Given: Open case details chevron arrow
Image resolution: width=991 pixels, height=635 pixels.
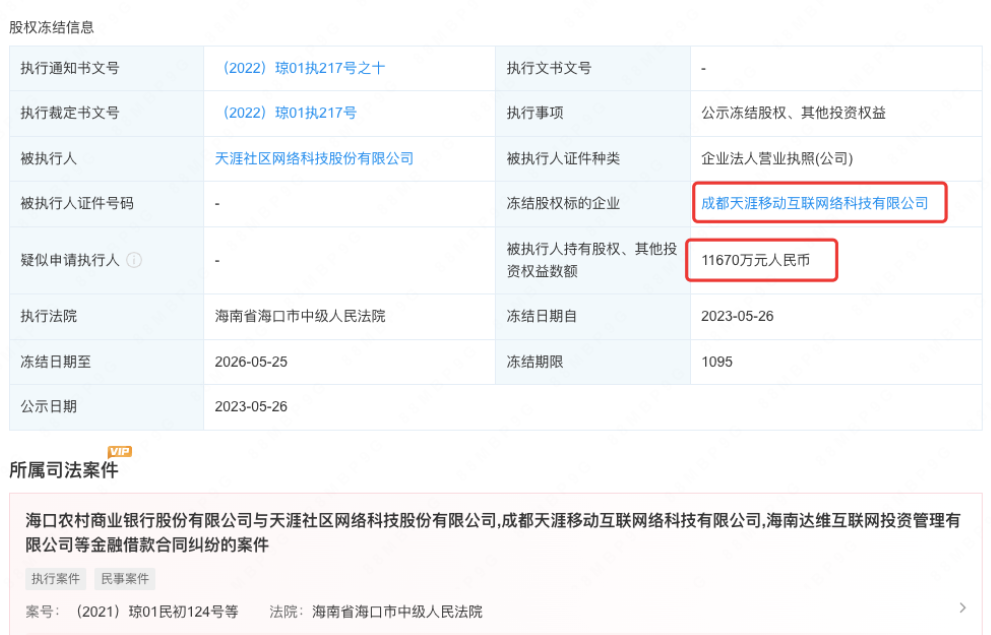Looking at the screenshot, I should [x=963, y=608].
